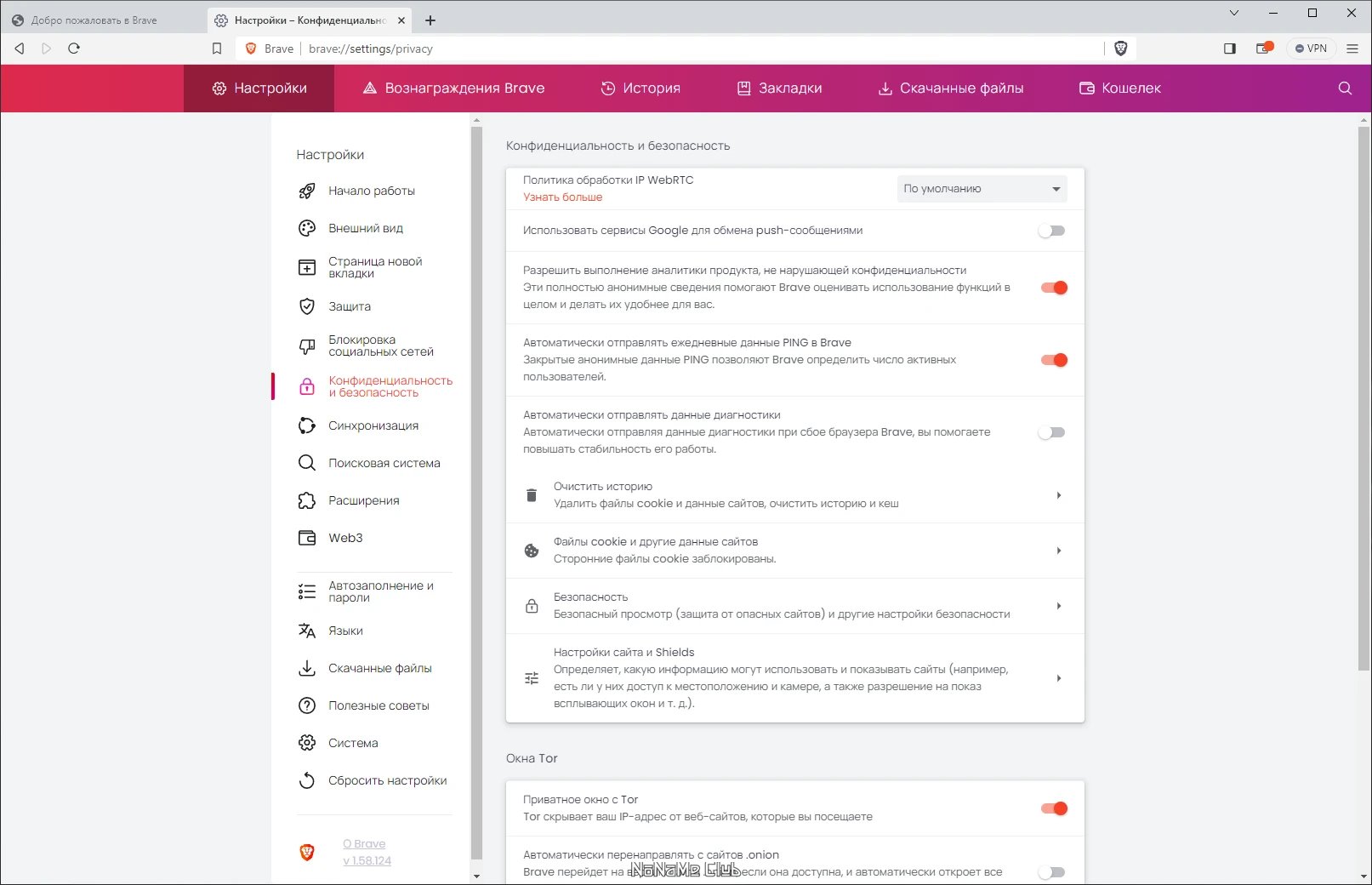Click the wallet icon for Web3
Screen dimensions: 1372x885
coord(307,538)
